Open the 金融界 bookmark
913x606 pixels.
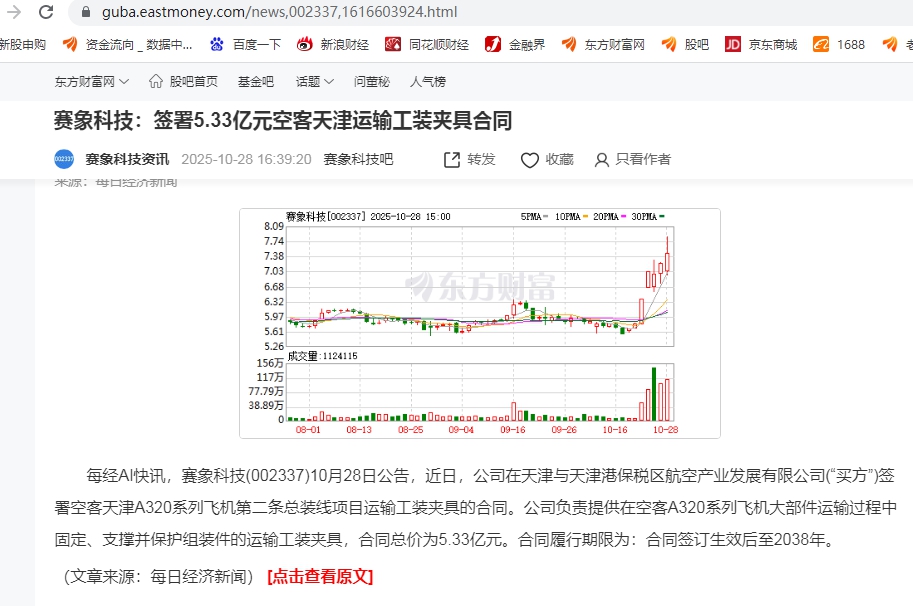[x=526, y=45]
